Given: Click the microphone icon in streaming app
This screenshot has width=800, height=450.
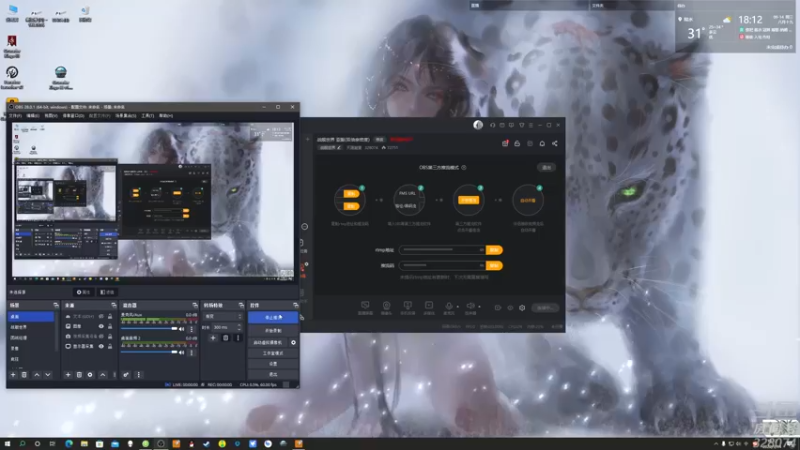Looking at the screenshot, I should 448,306.
